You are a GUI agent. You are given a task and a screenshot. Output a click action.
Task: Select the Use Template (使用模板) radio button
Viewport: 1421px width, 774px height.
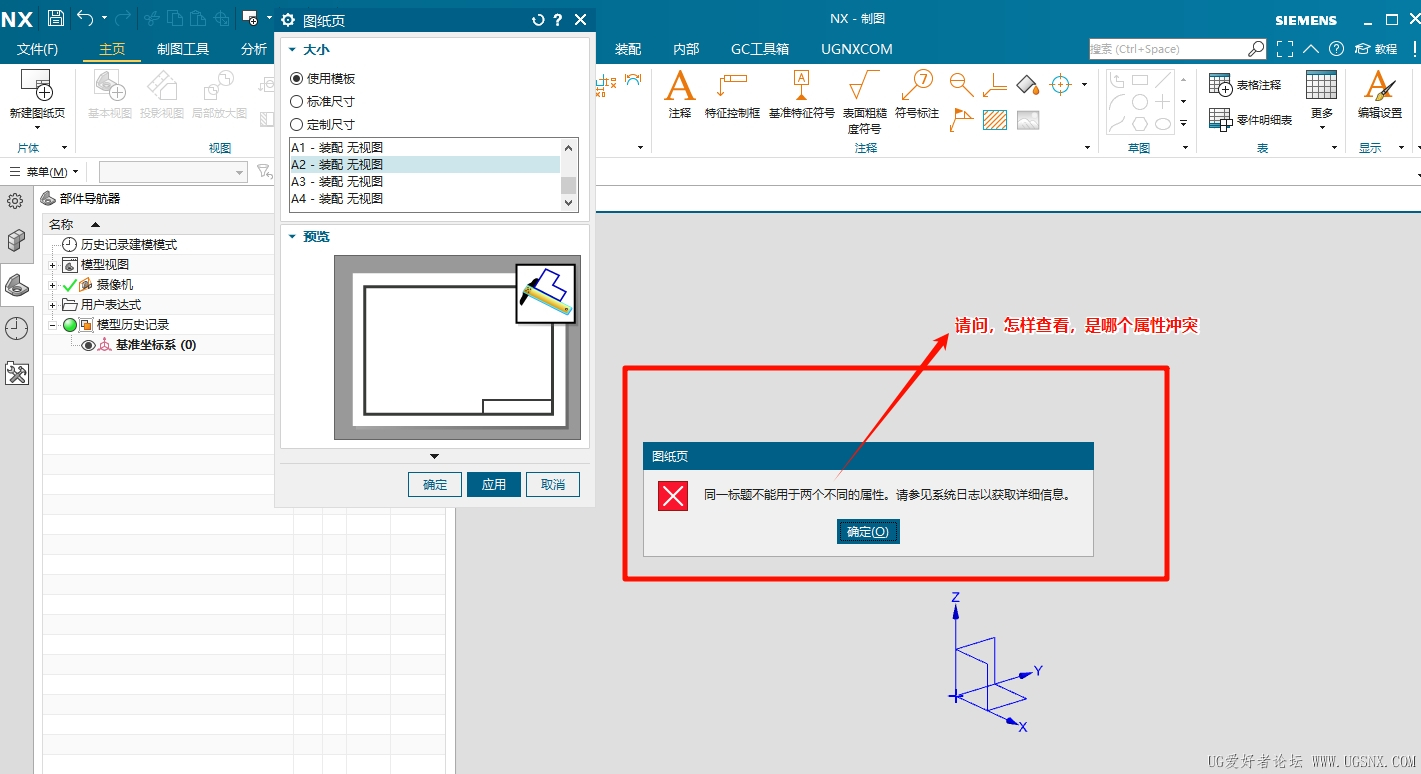(296, 78)
